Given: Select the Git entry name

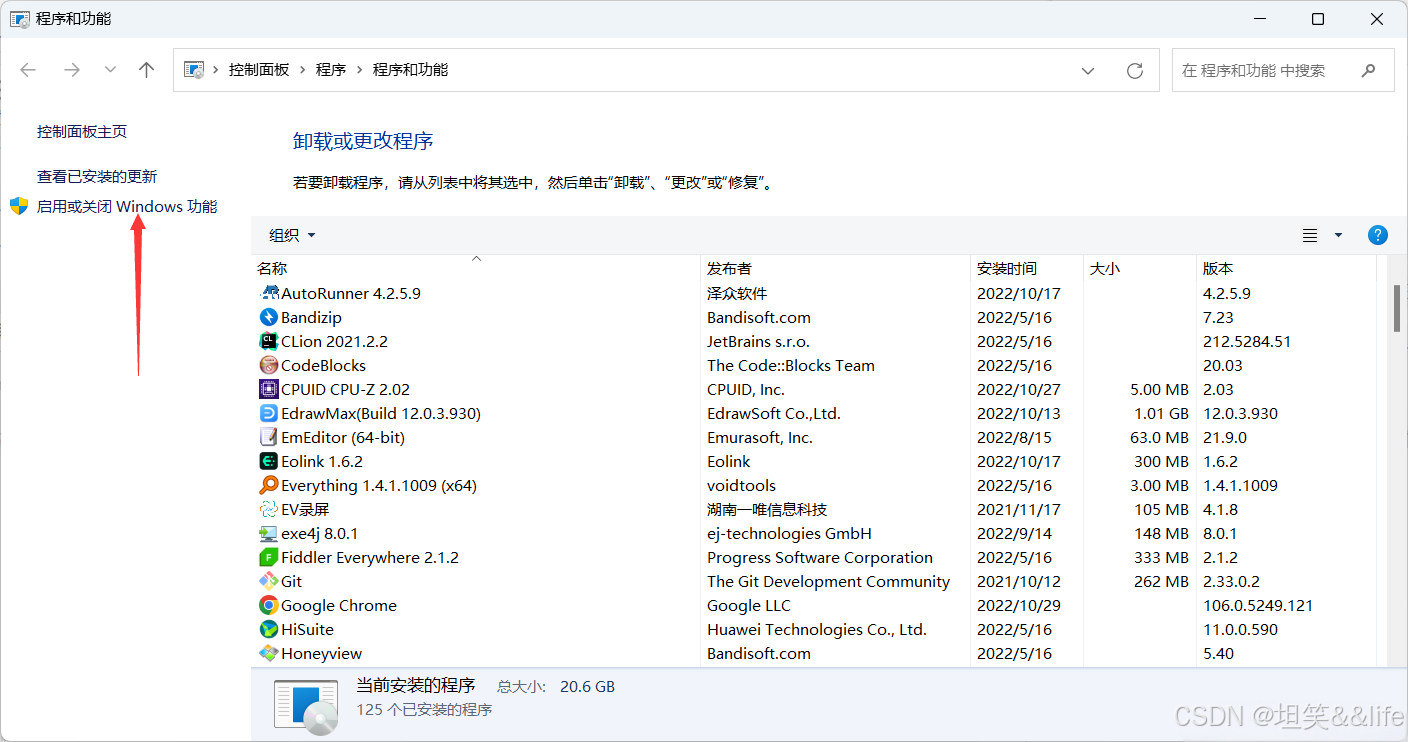Looking at the screenshot, I should (x=291, y=581).
